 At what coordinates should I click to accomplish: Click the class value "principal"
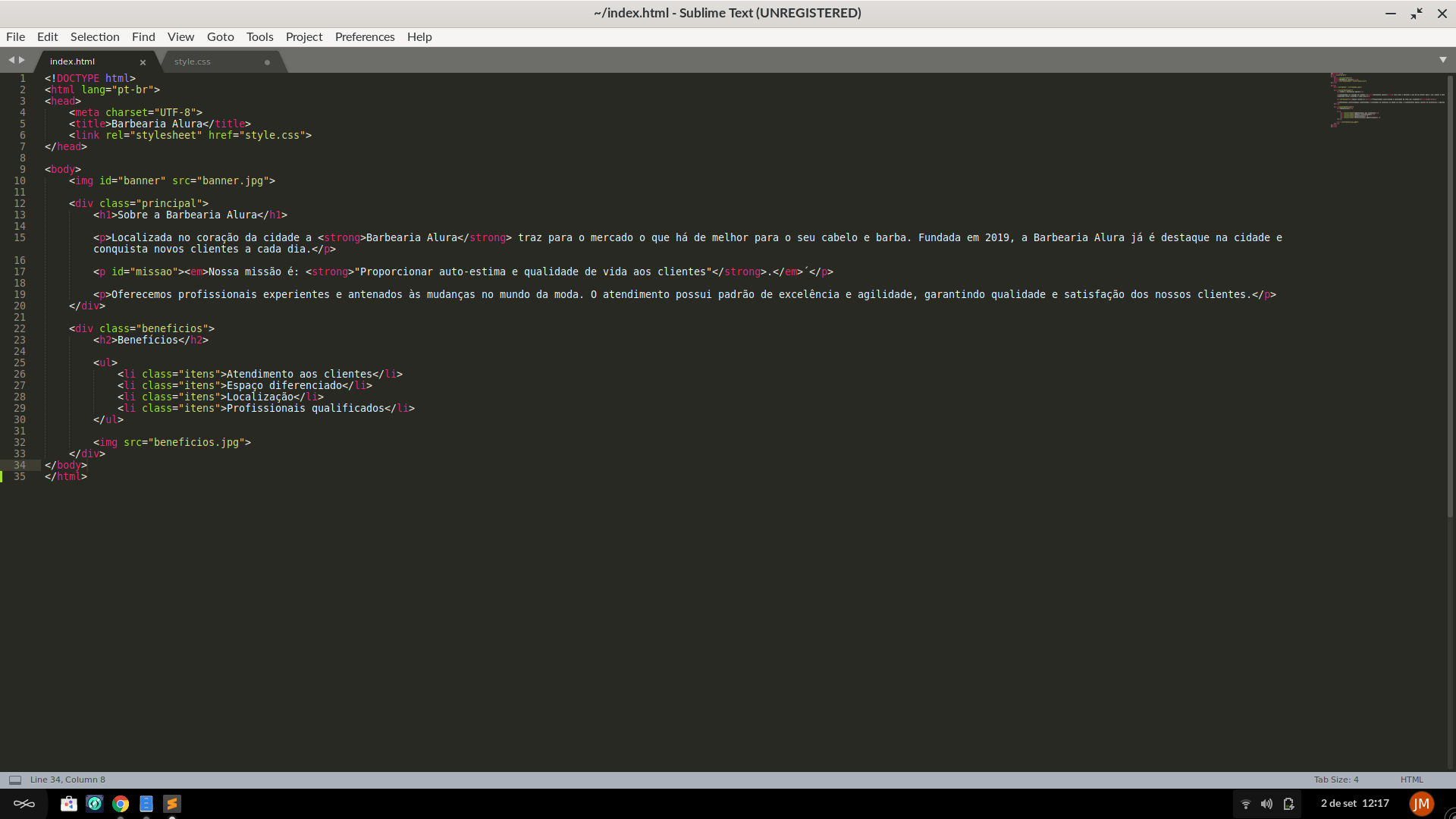169,203
